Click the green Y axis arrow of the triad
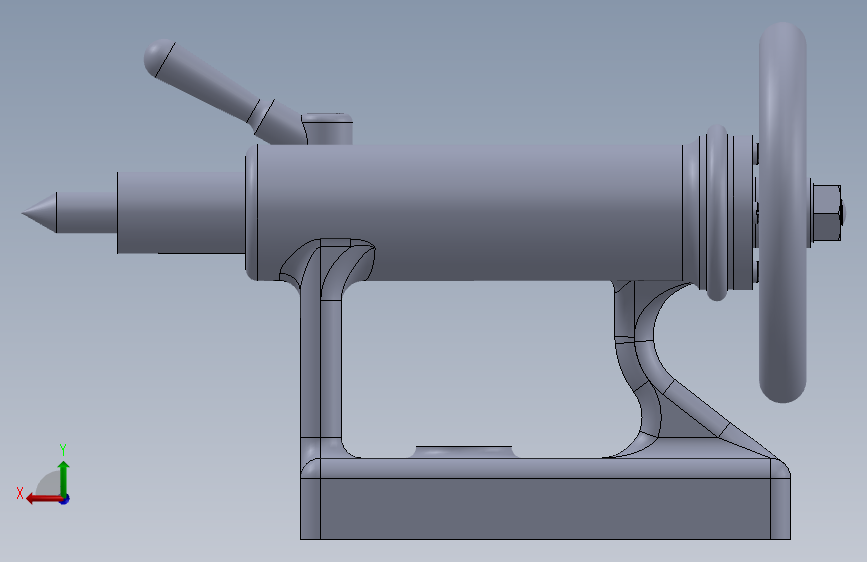867x562 pixels. point(64,477)
